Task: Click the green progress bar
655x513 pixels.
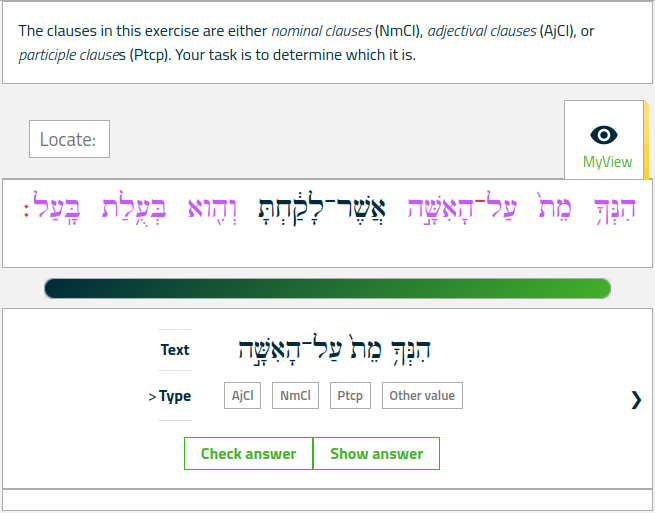Action: (328, 288)
